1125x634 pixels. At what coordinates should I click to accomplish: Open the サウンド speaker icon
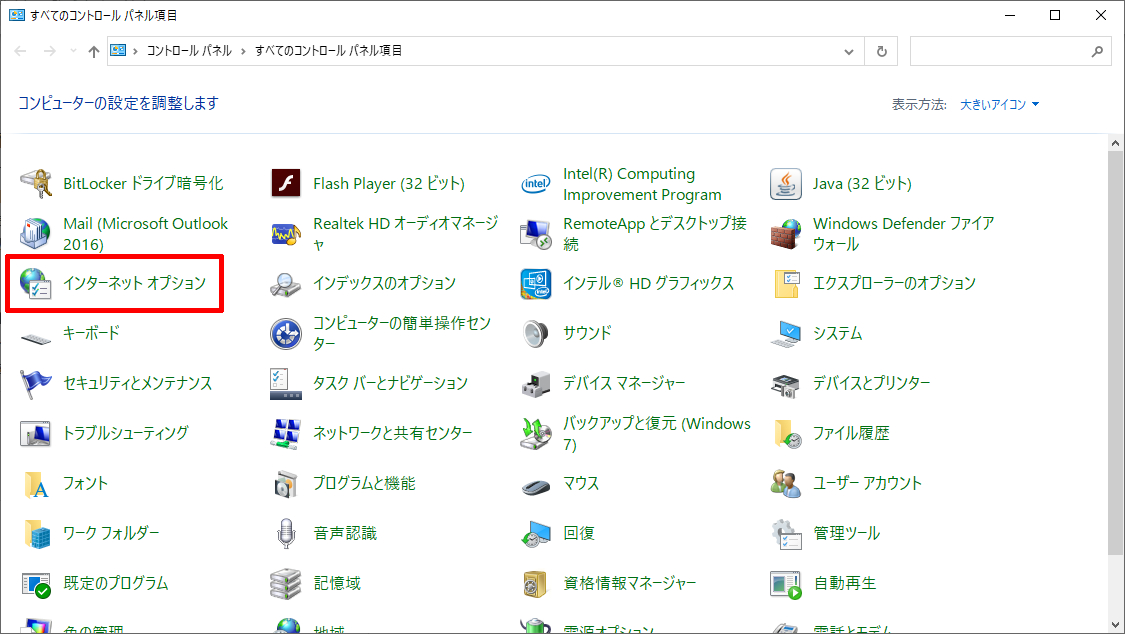[x=535, y=333]
